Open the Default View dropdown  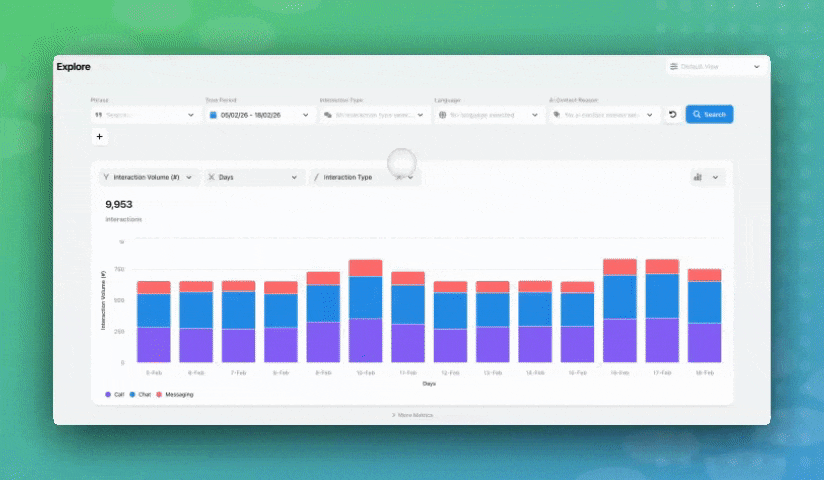(x=716, y=67)
